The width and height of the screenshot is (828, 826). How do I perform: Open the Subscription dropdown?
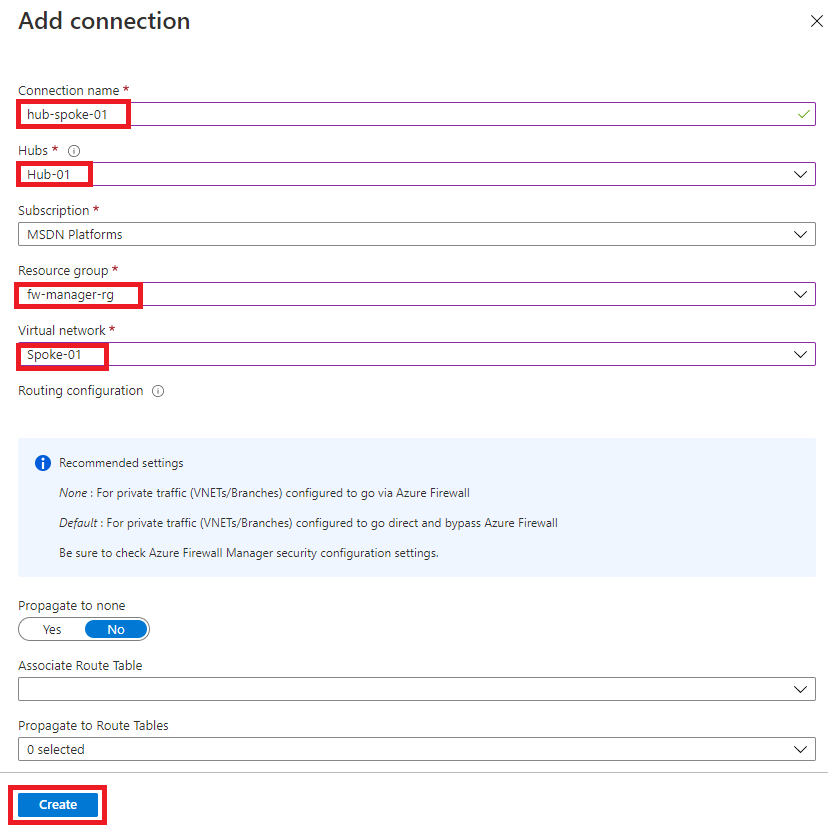tap(800, 234)
